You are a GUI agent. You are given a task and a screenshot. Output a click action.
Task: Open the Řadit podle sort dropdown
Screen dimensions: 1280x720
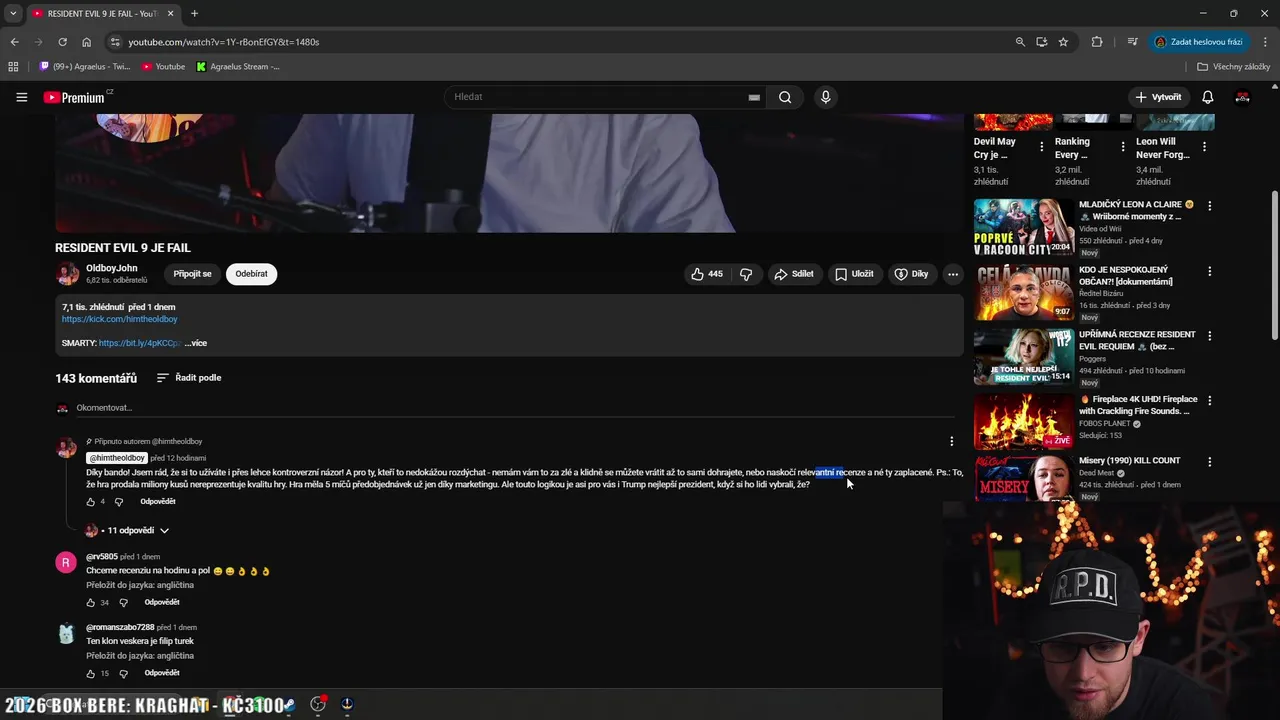(x=189, y=378)
